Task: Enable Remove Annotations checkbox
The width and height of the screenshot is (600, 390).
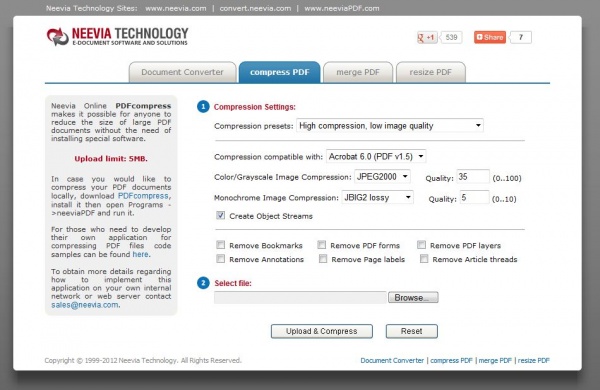Action: click(x=220, y=259)
